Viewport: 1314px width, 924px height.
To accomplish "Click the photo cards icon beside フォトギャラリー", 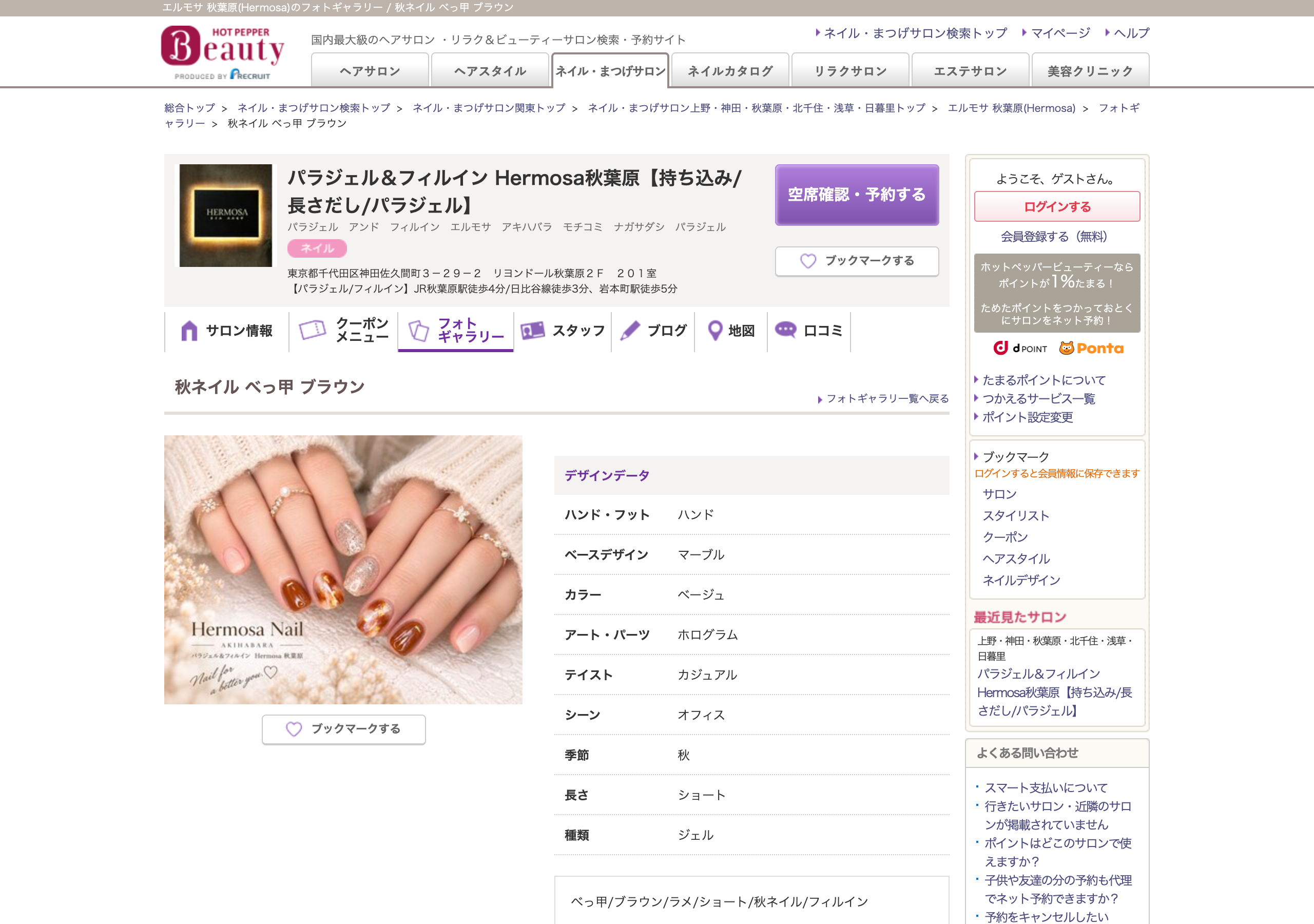I will coord(418,330).
